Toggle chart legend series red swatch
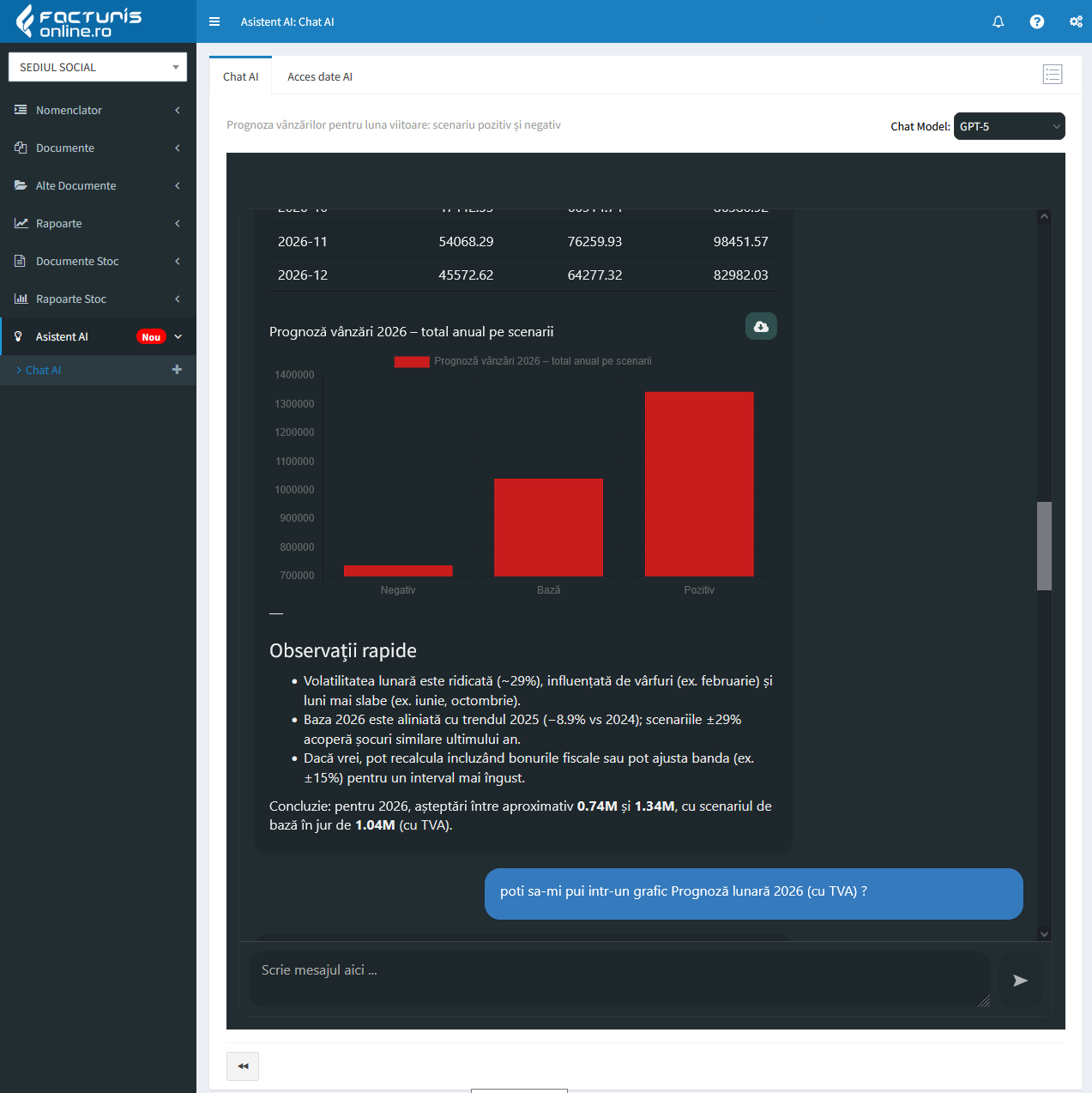 click(412, 361)
